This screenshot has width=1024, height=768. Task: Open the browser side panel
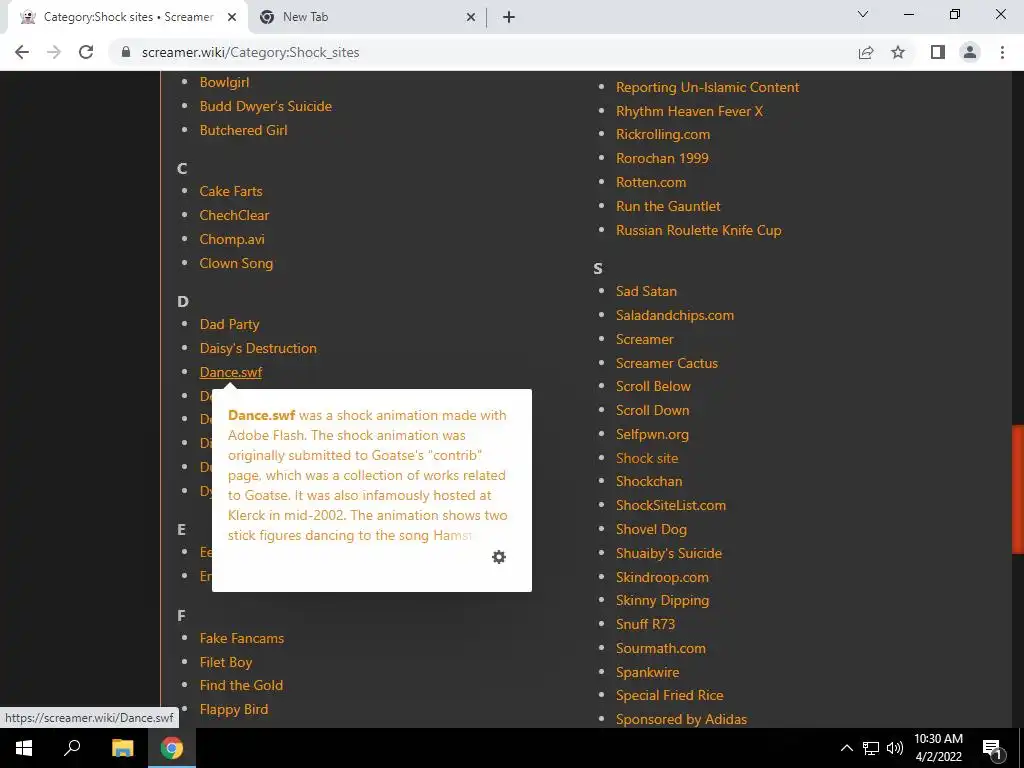(938, 52)
